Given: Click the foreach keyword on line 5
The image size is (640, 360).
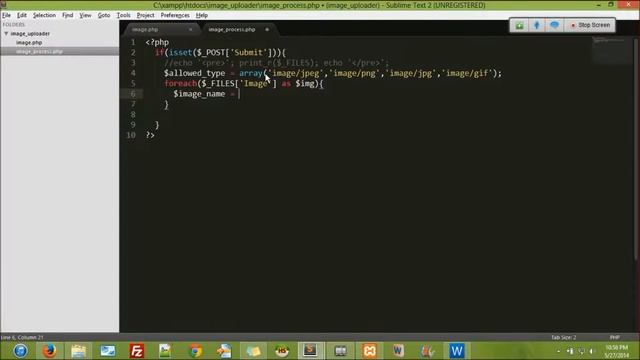Looking at the screenshot, I should point(180,83).
